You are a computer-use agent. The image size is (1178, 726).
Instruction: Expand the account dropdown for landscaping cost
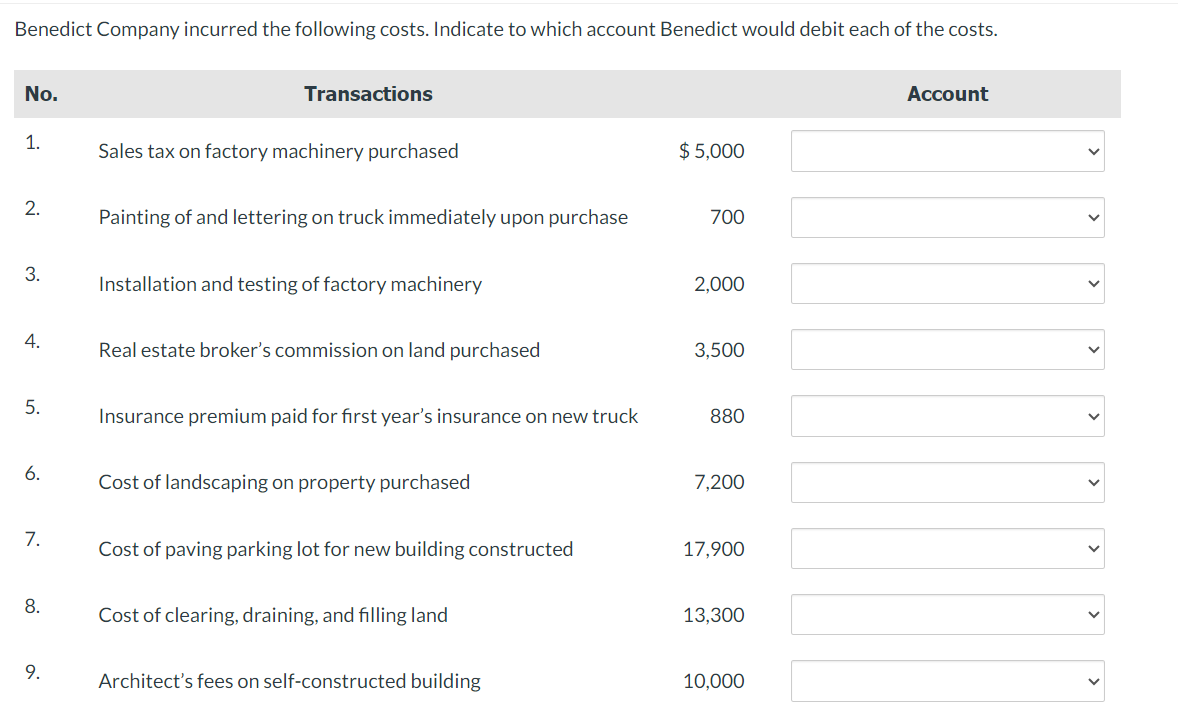[x=947, y=482]
